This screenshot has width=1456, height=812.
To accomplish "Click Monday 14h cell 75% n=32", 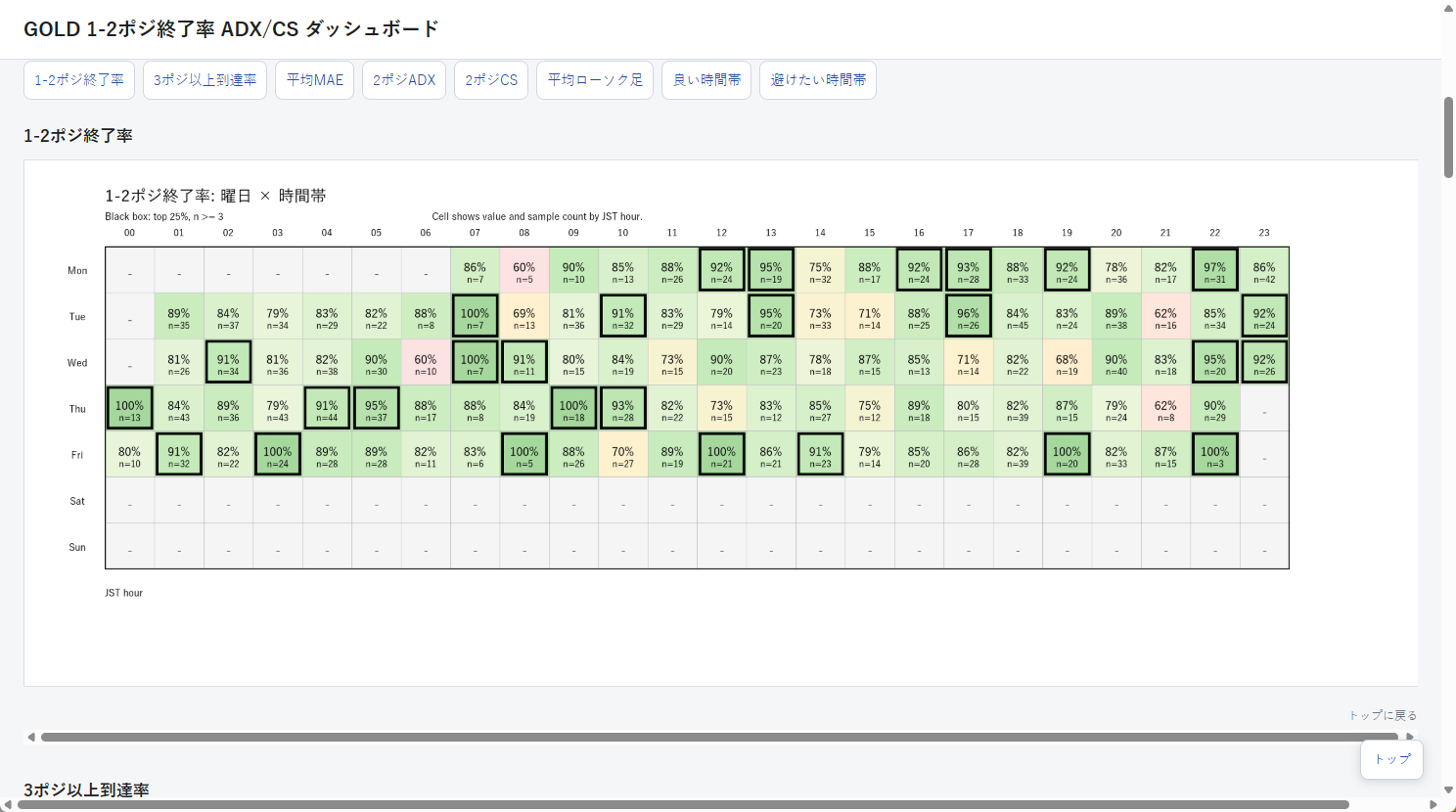I will click(820, 270).
